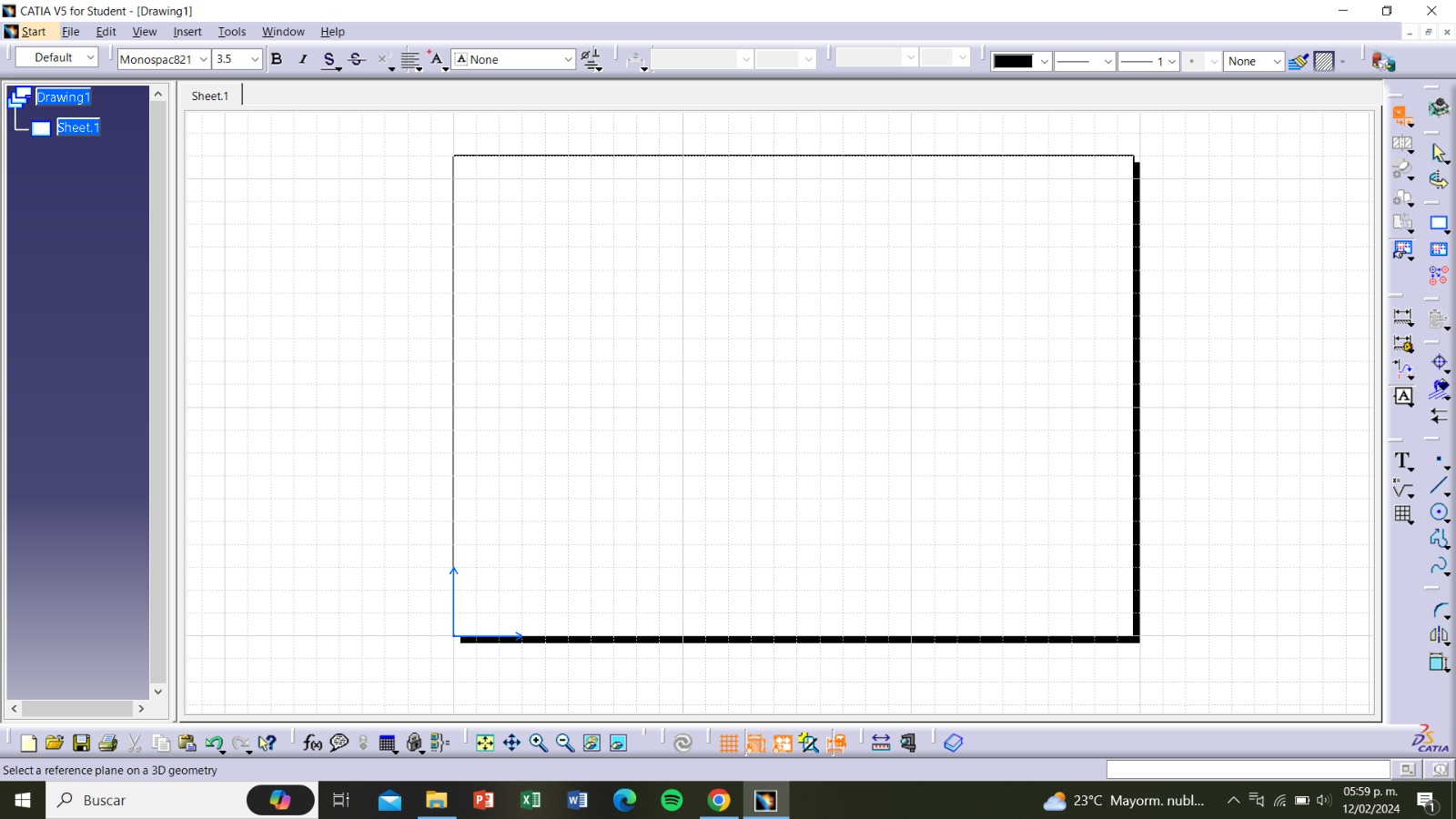The width and height of the screenshot is (1456, 819).
Task: Click the tree panel scroll down arrow
Action: pos(158,692)
